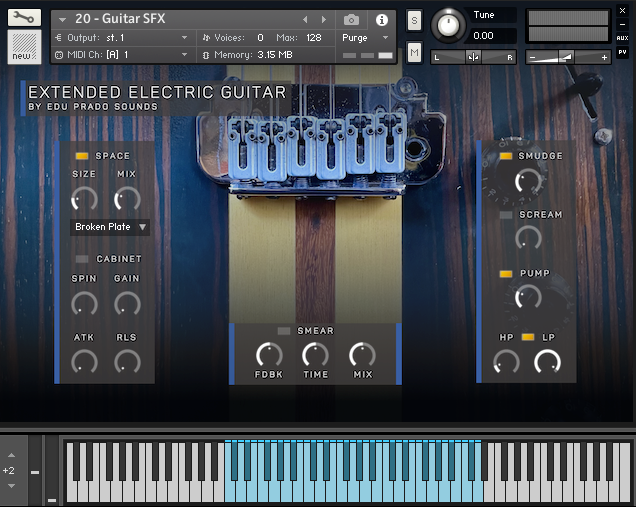The width and height of the screenshot is (636, 507).
Task: Enable the SMEAR effect
Action: click(284, 331)
